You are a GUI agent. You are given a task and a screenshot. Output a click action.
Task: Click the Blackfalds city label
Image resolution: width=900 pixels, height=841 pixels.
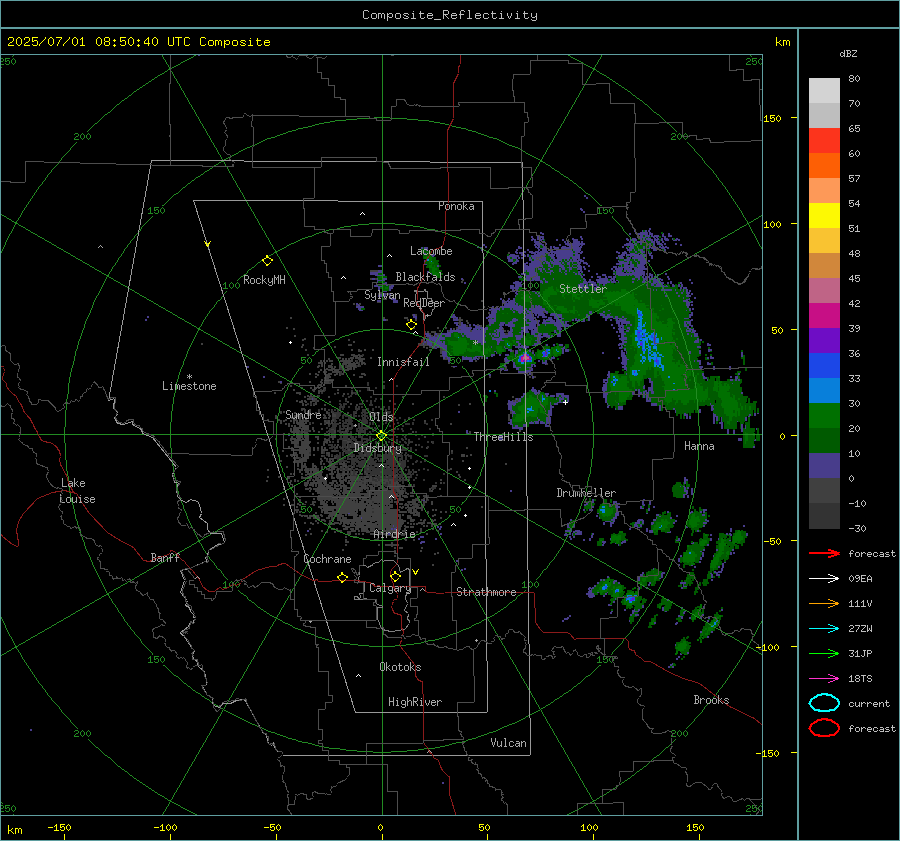pos(425,277)
